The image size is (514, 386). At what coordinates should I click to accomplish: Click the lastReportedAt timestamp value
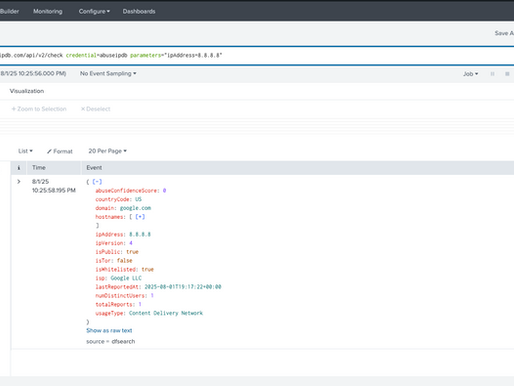tap(183, 287)
